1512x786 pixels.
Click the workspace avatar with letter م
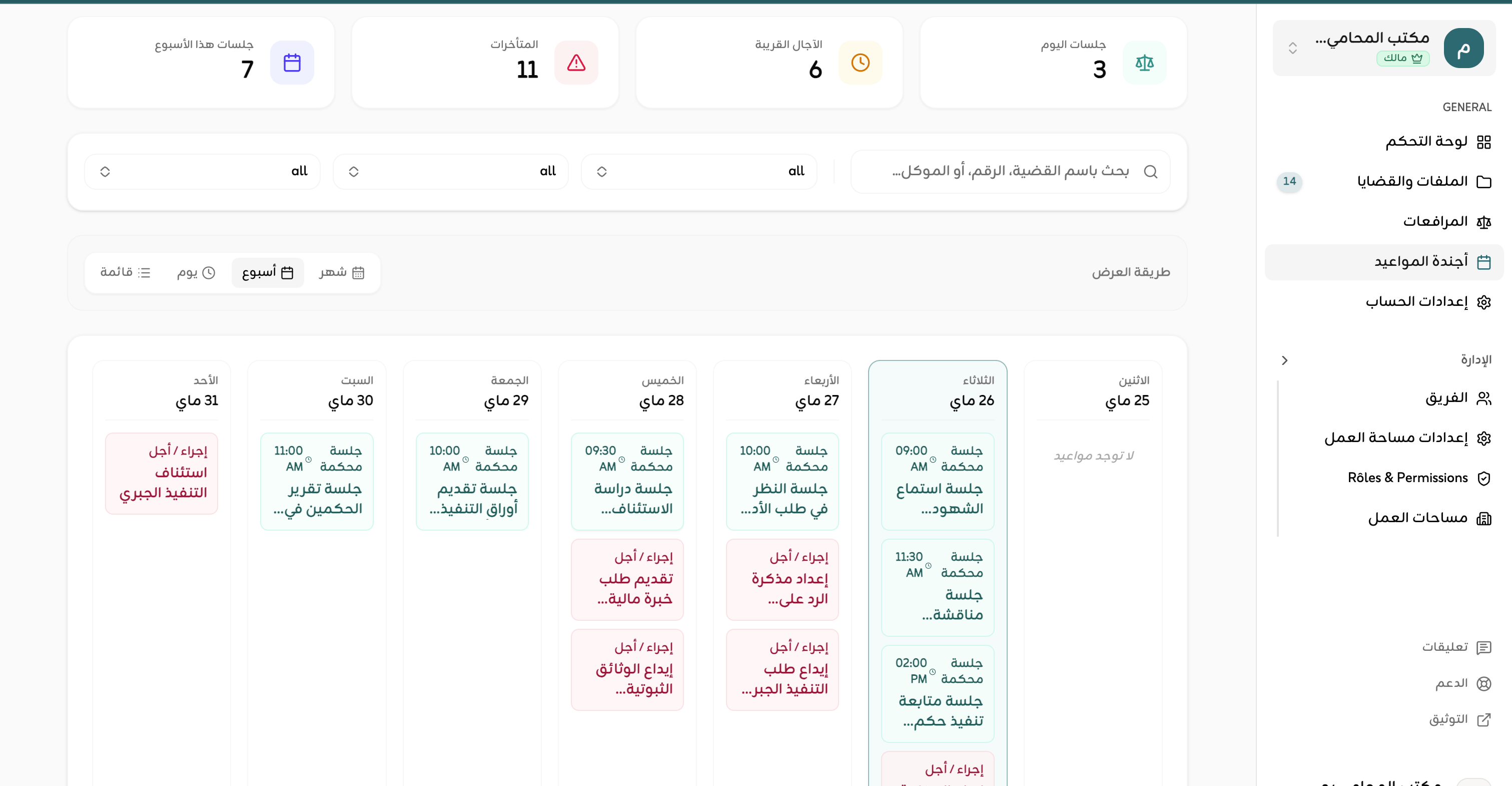1463,48
